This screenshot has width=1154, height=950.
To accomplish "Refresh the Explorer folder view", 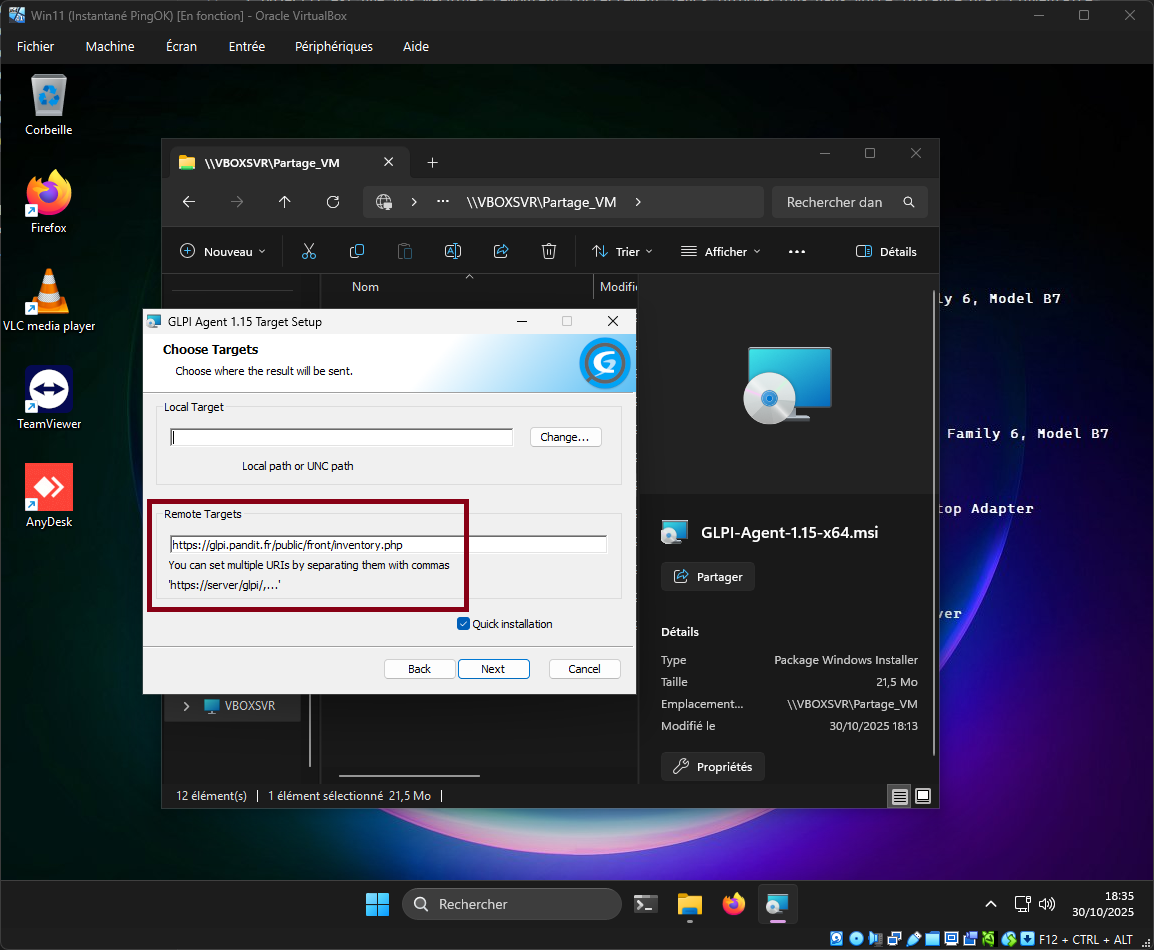I will click(333, 202).
